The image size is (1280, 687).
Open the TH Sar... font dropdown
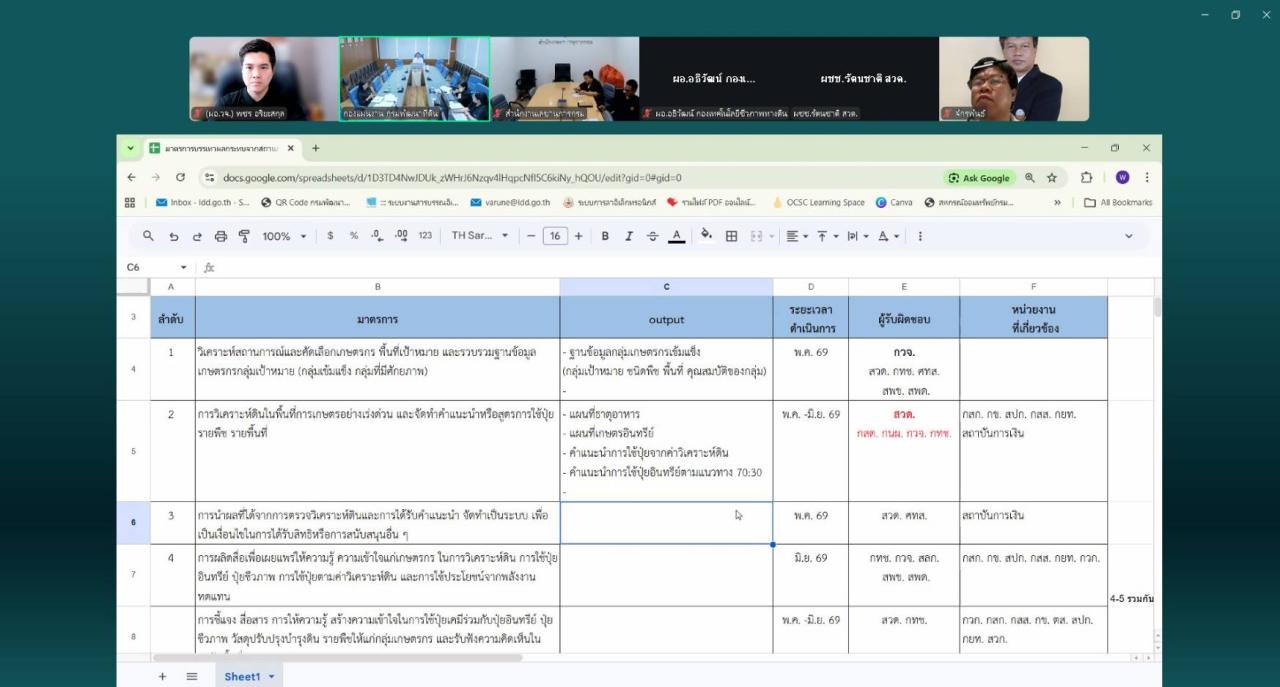[480, 236]
